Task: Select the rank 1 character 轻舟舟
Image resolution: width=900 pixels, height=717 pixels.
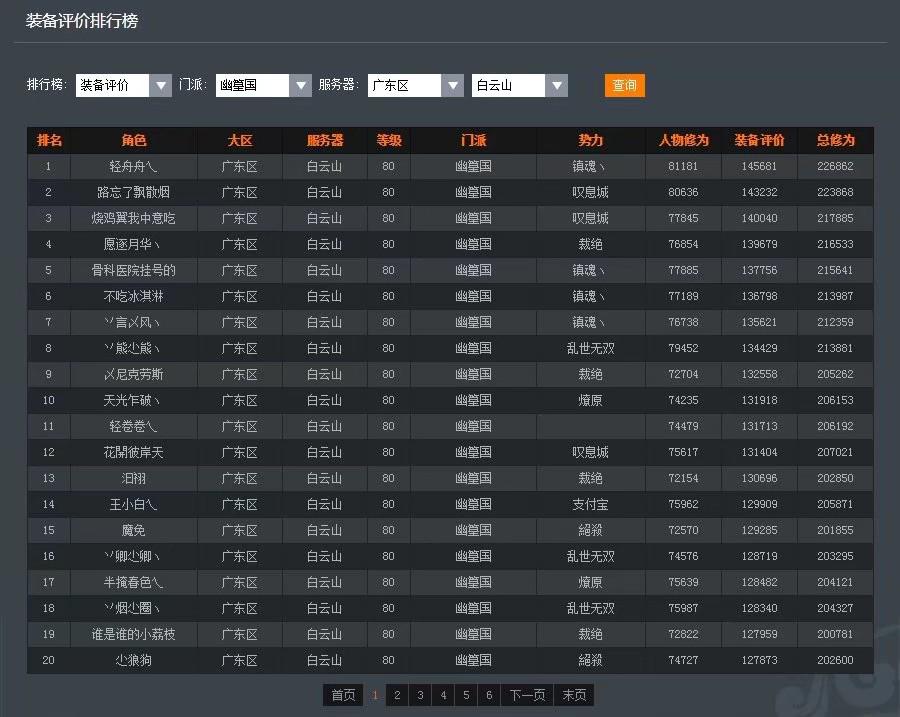Action: [x=133, y=166]
